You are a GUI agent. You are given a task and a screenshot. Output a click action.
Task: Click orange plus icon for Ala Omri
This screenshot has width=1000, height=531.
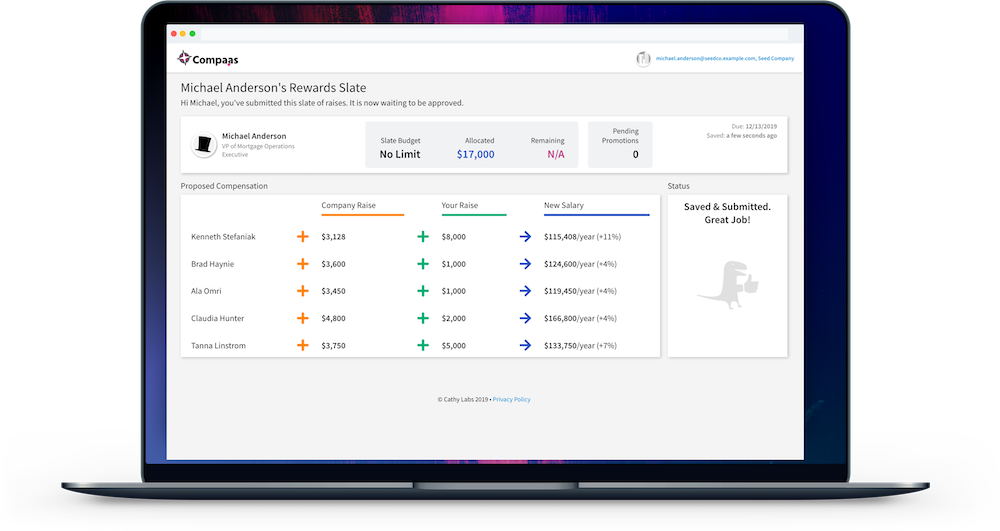(303, 291)
